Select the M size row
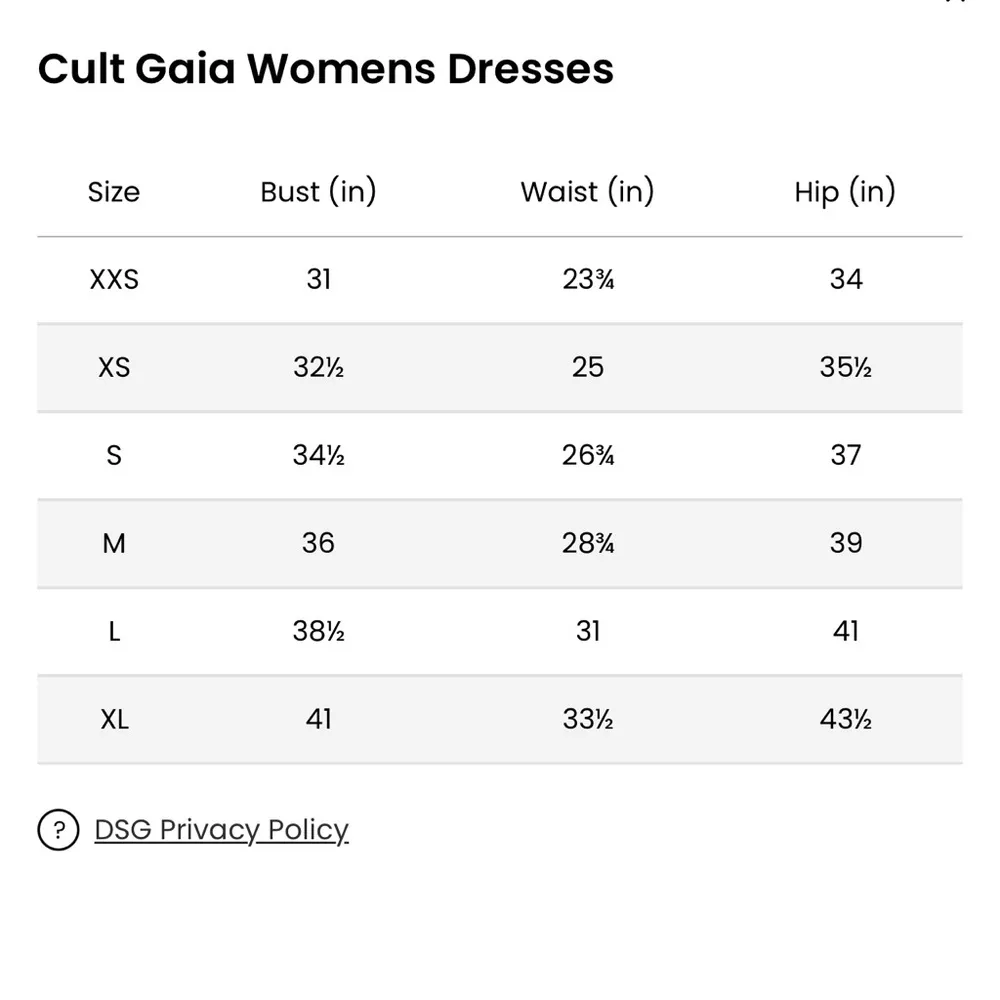 pyautogui.click(x=114, y=544)
